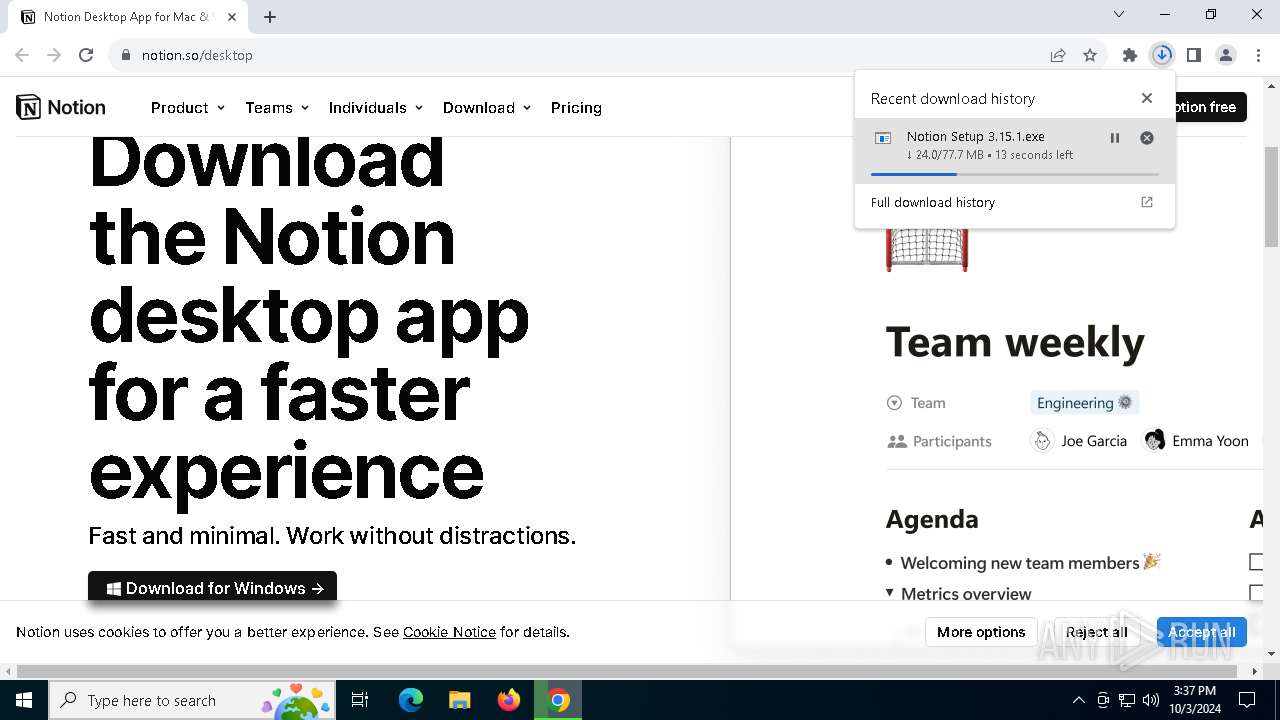Click the Notion Setup 3.15.1.exe filename

[976, 136]
